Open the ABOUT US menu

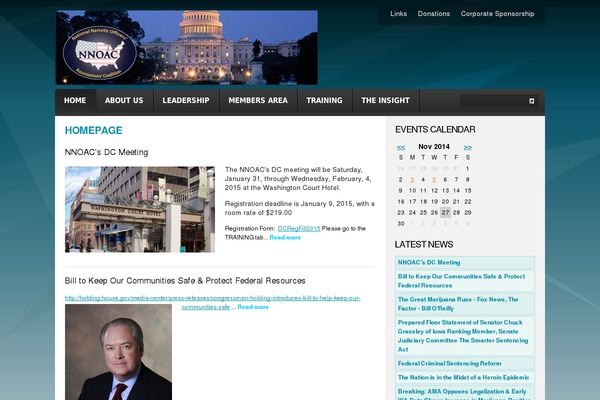(124, 101)
